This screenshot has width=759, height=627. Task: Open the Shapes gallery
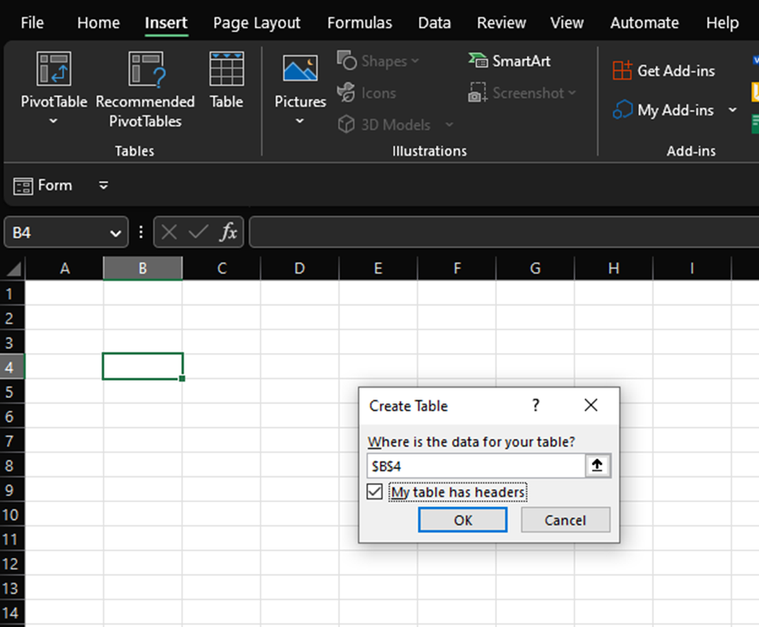pyautogui.click(x=378, y=61)
